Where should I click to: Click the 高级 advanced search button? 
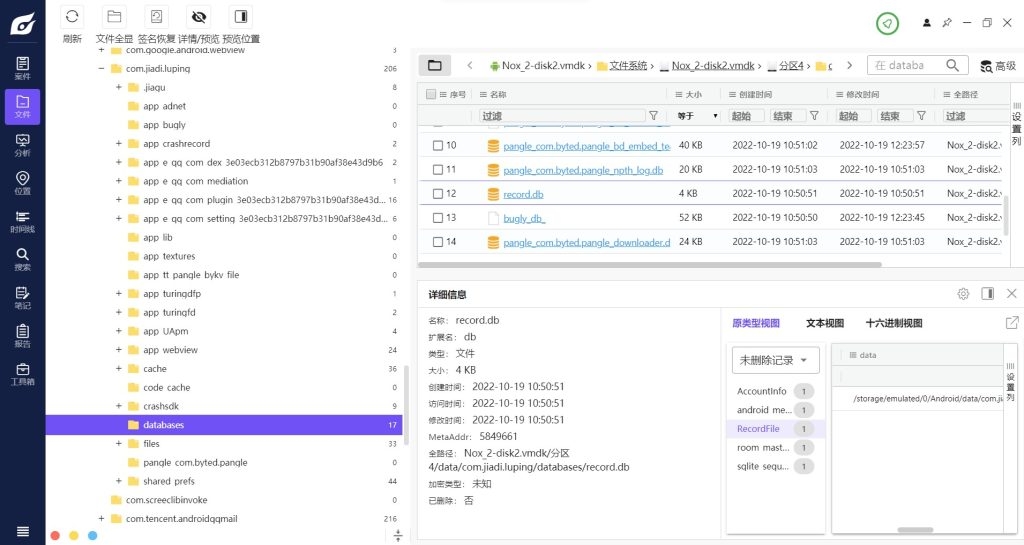coord(998,66)
